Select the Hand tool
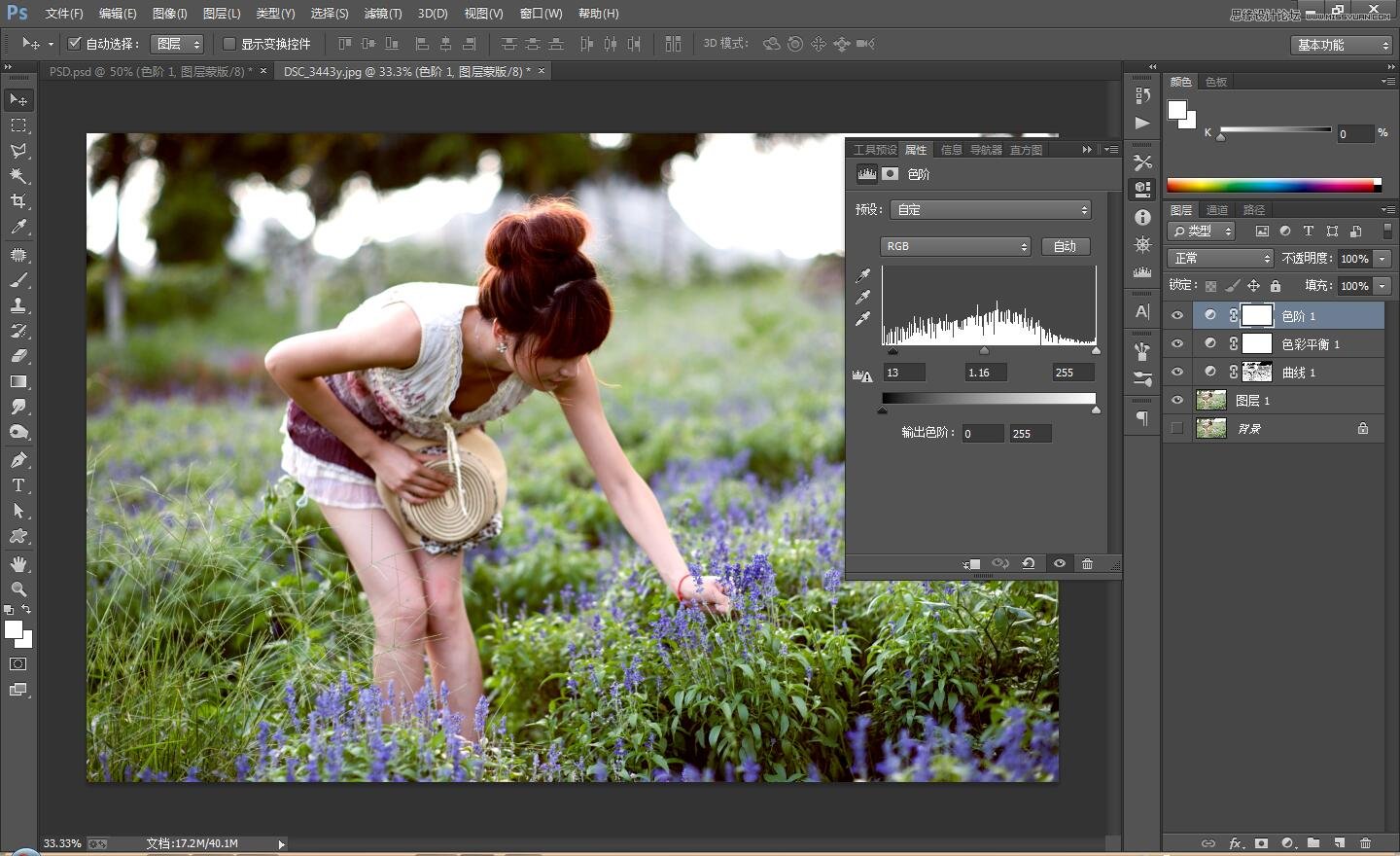 [17, 562]
